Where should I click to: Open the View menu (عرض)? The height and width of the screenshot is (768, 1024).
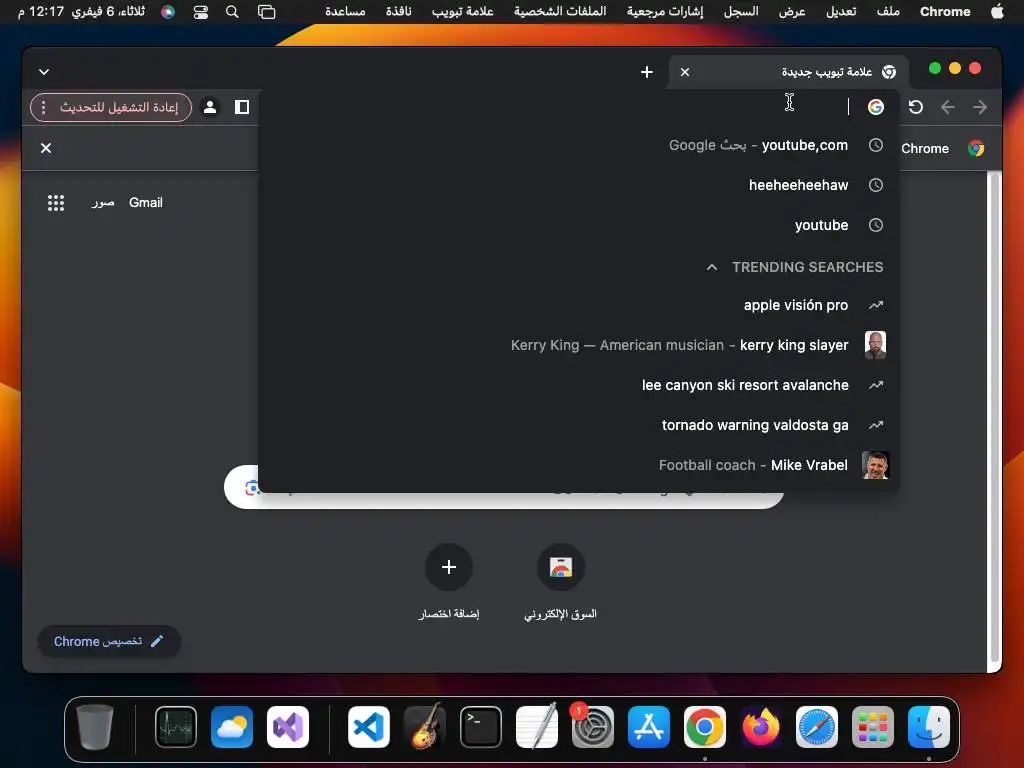click(x=792, y=12)
